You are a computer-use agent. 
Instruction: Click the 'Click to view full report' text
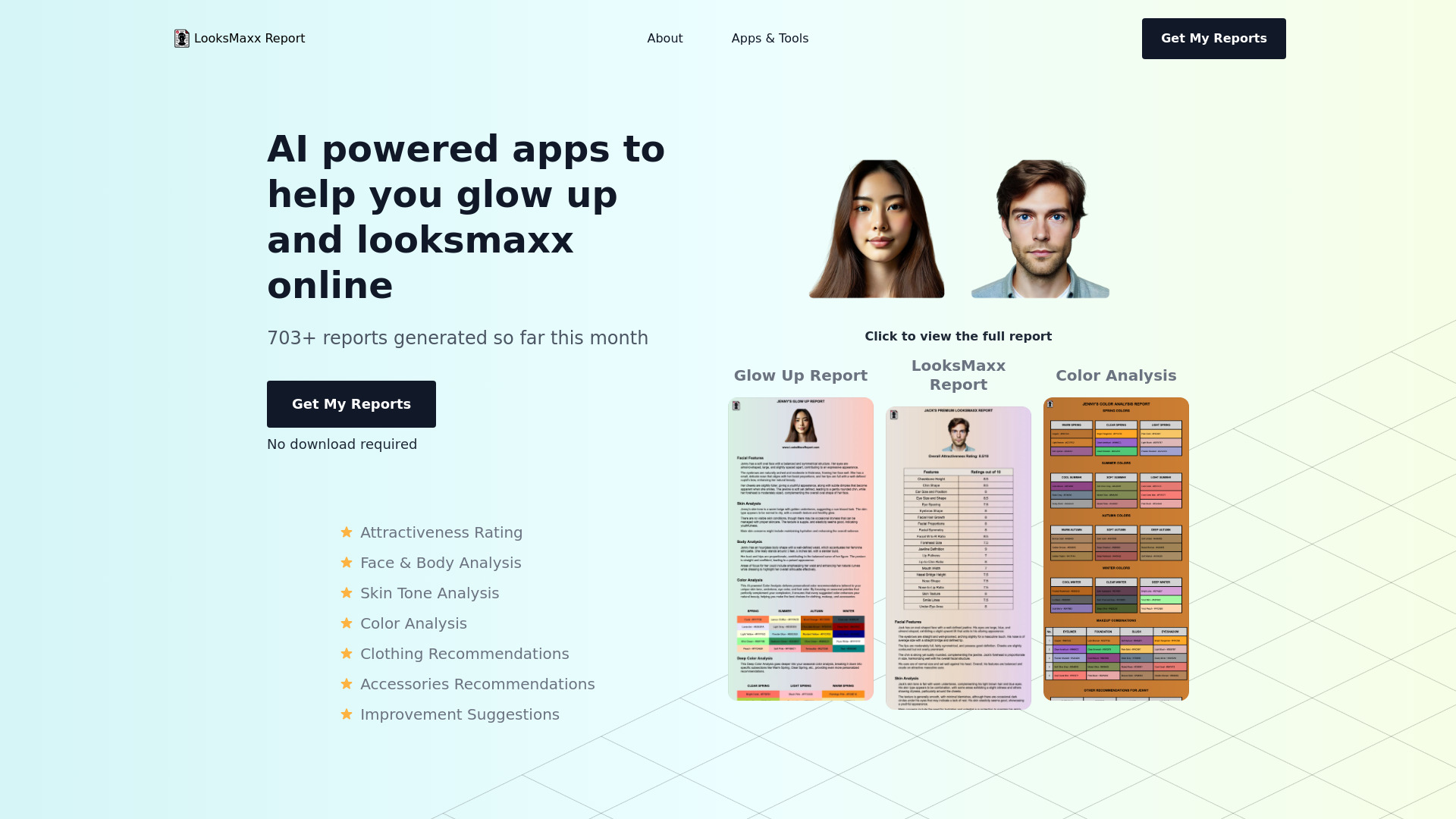coord(958,336)
